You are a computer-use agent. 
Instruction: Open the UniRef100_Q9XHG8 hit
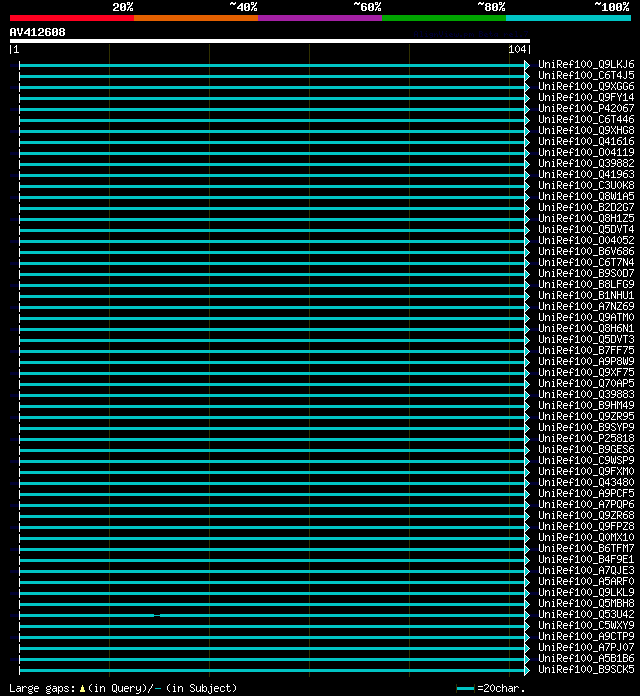click(586, 130)
